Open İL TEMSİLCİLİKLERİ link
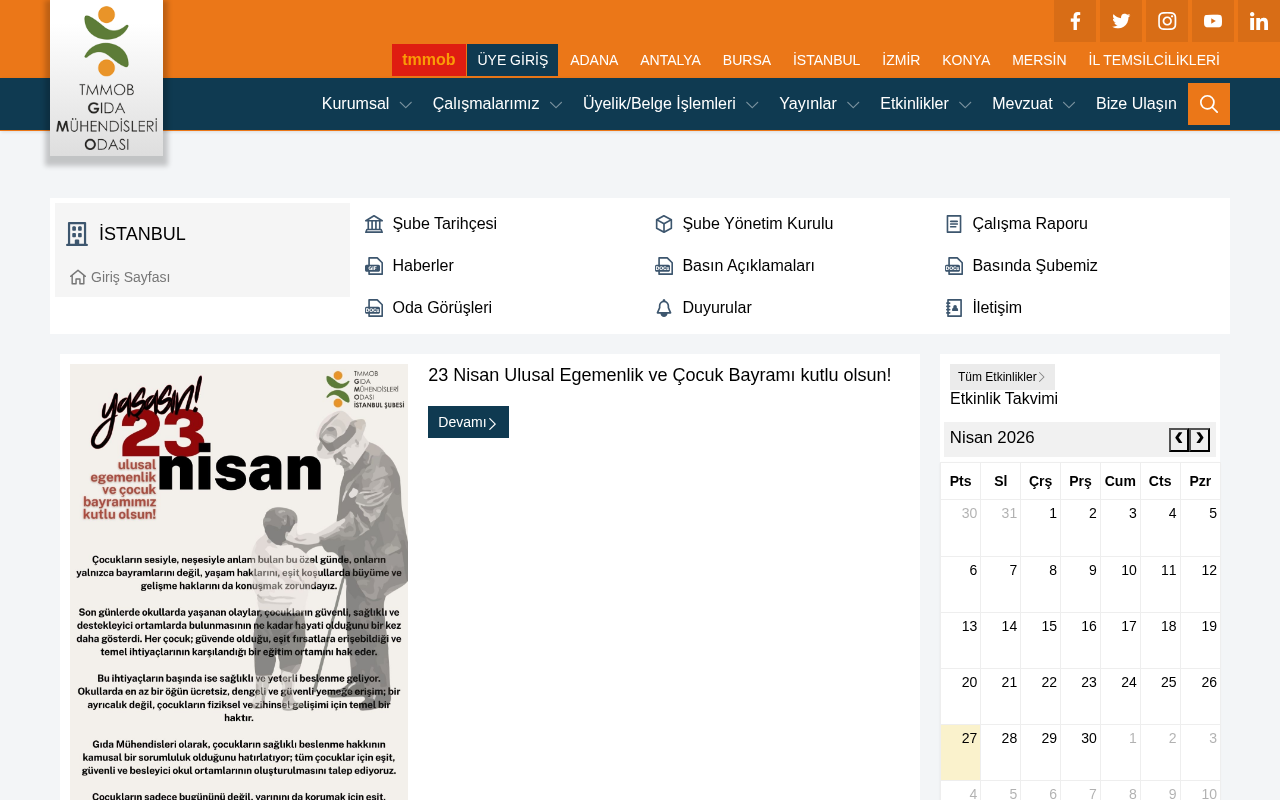The image size is (1280, 800). click(1154, 60)
